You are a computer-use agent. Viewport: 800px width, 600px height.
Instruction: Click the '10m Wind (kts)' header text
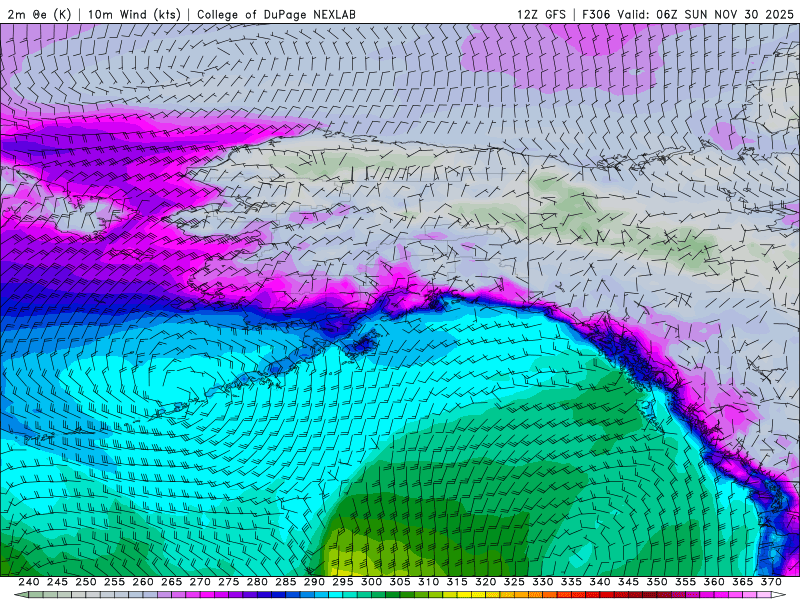coord(134,14)
